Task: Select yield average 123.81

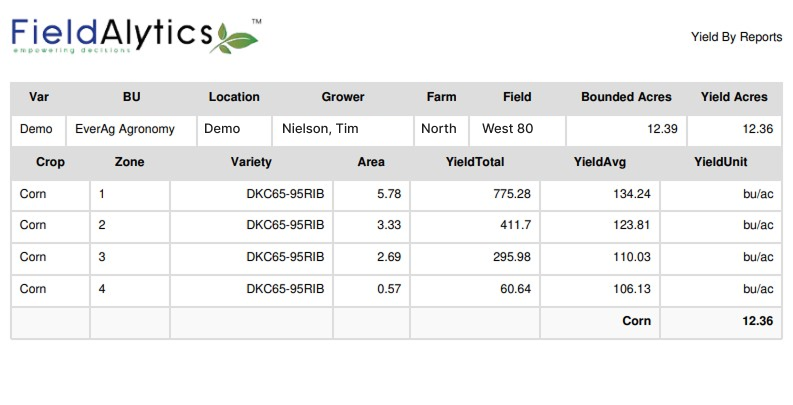Action: 632,225
